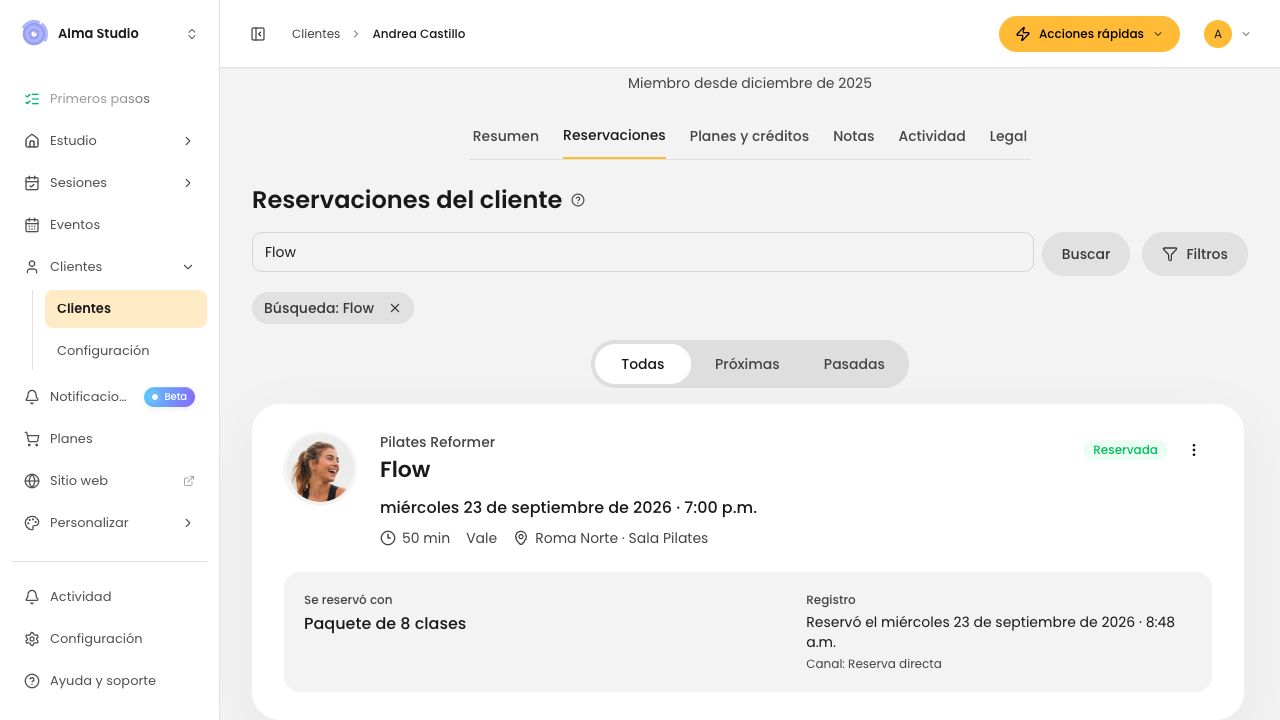Screen dimensions: 1280x720
Task: Select the Clientes submenu item
Action: (126, 309)
